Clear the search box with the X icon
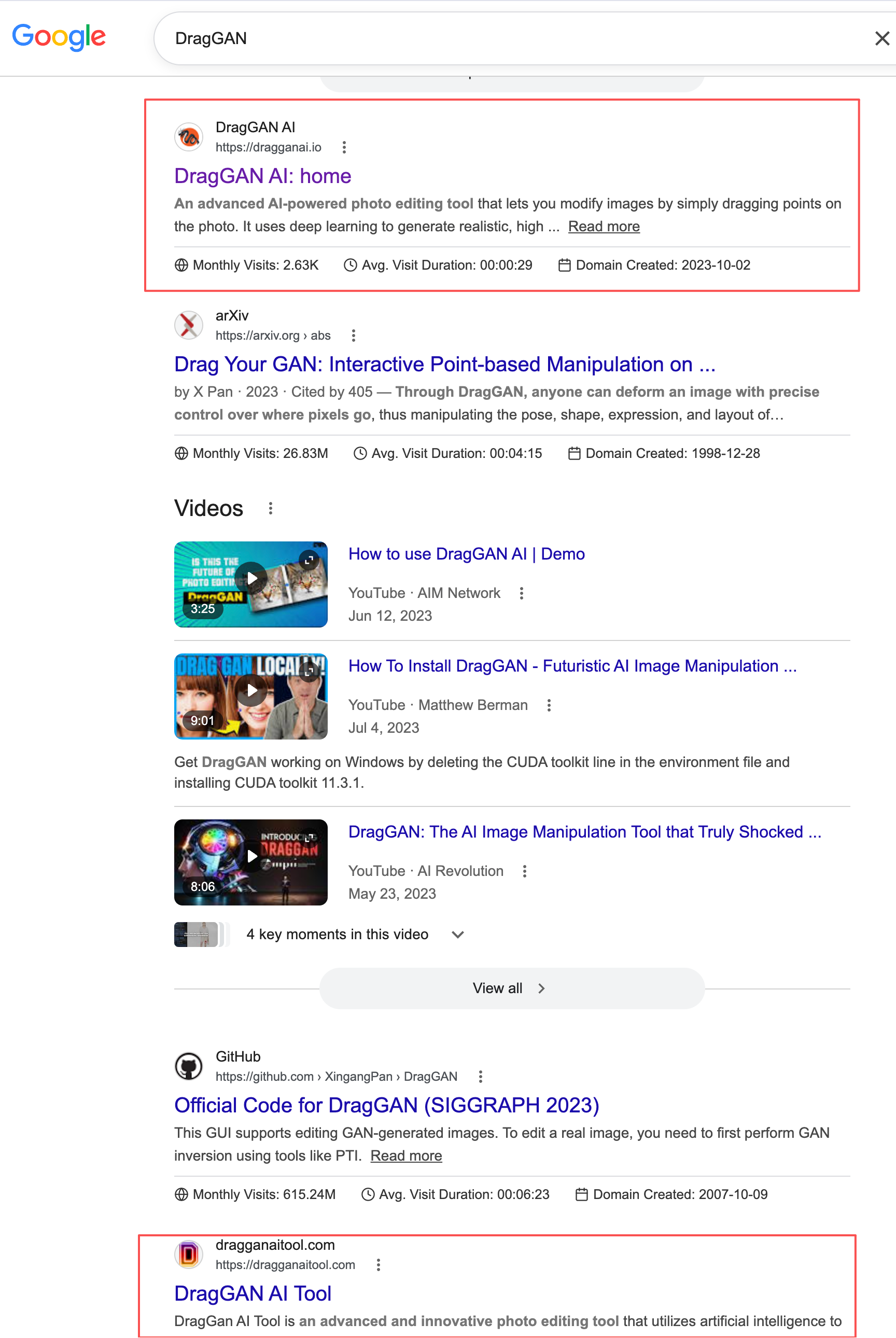 pos(881,38)
